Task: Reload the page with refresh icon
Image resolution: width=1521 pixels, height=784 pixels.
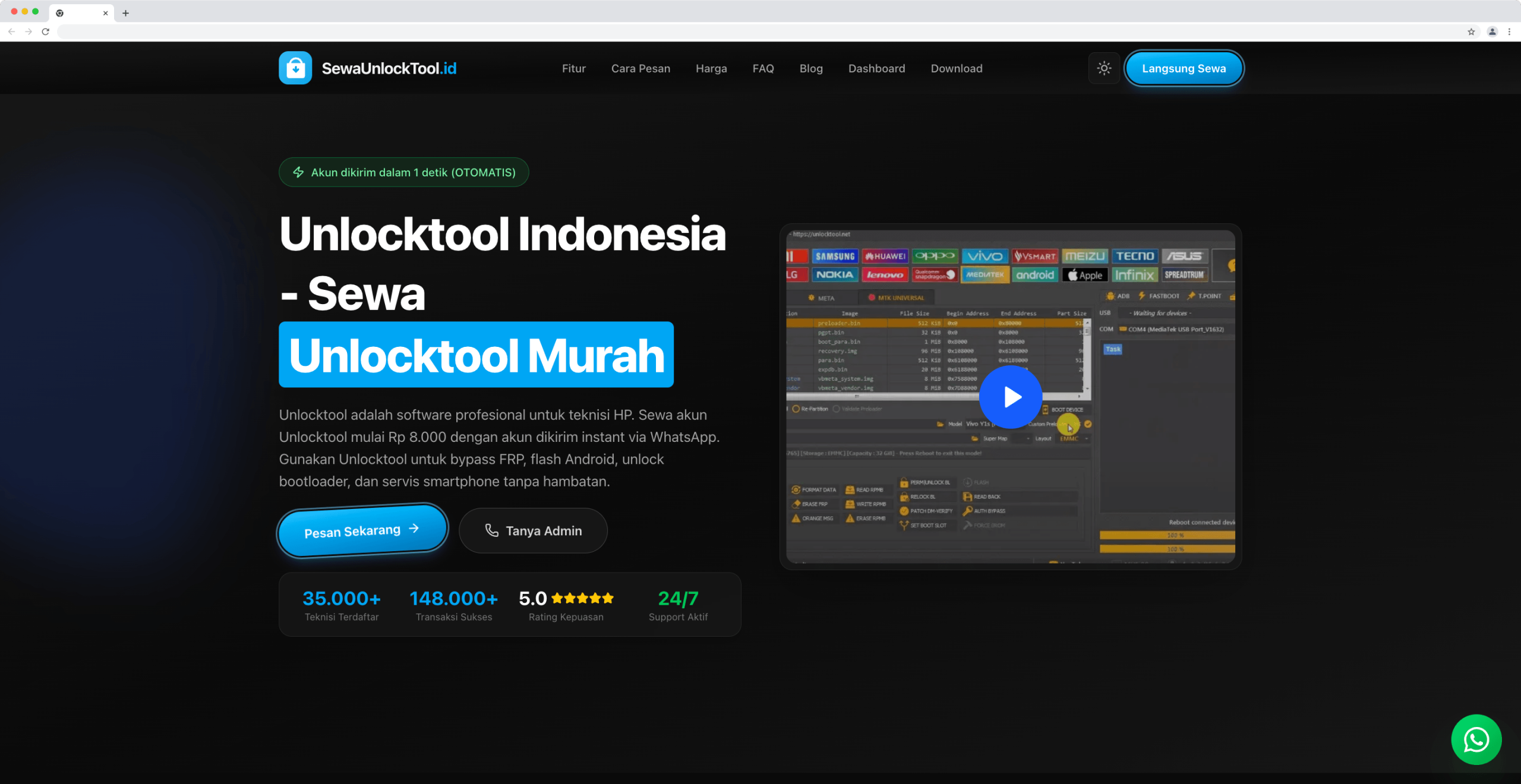Action: point(46,31)
